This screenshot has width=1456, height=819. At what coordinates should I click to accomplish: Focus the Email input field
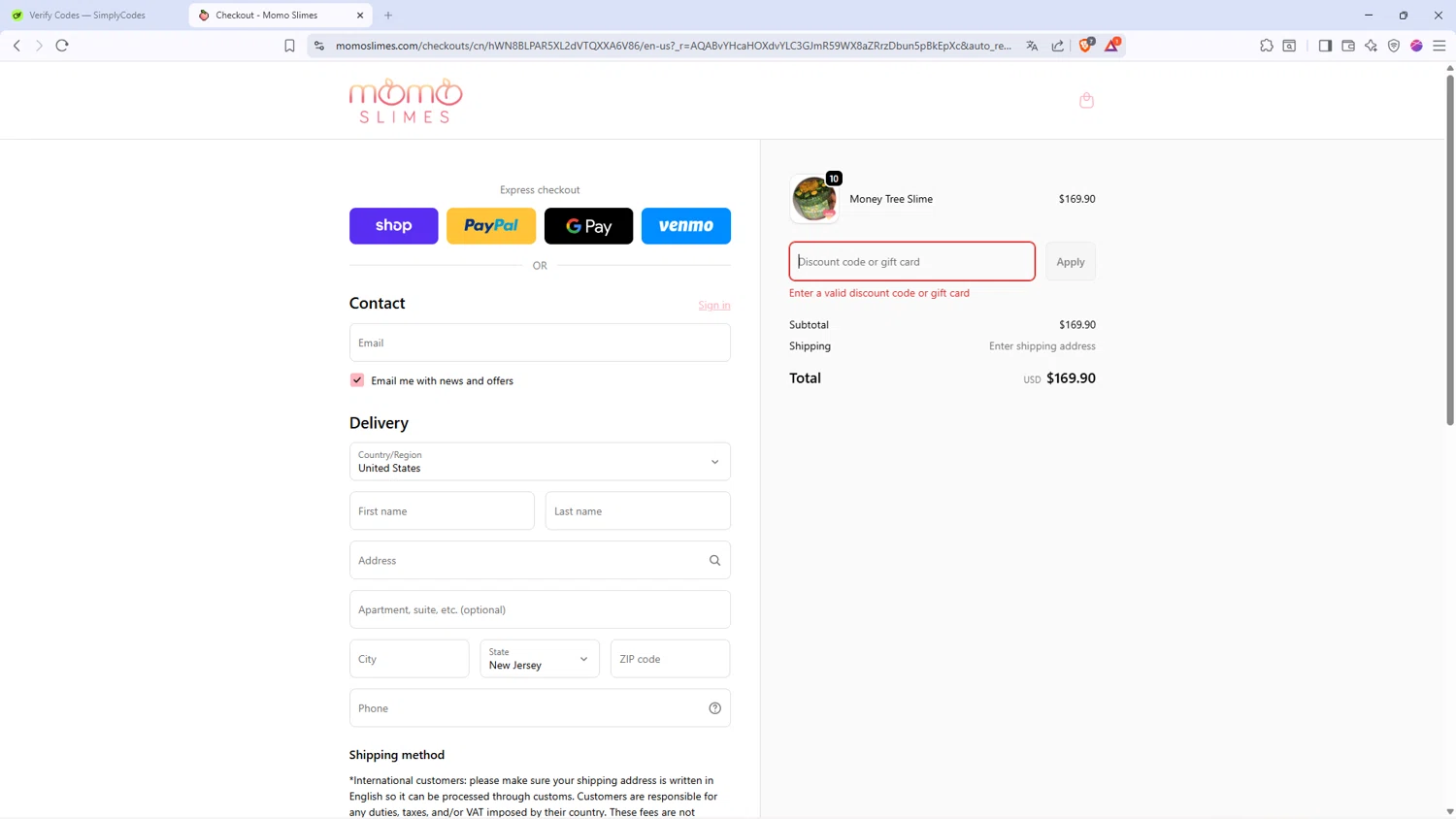pyautogui.click(x=540, y=343)
